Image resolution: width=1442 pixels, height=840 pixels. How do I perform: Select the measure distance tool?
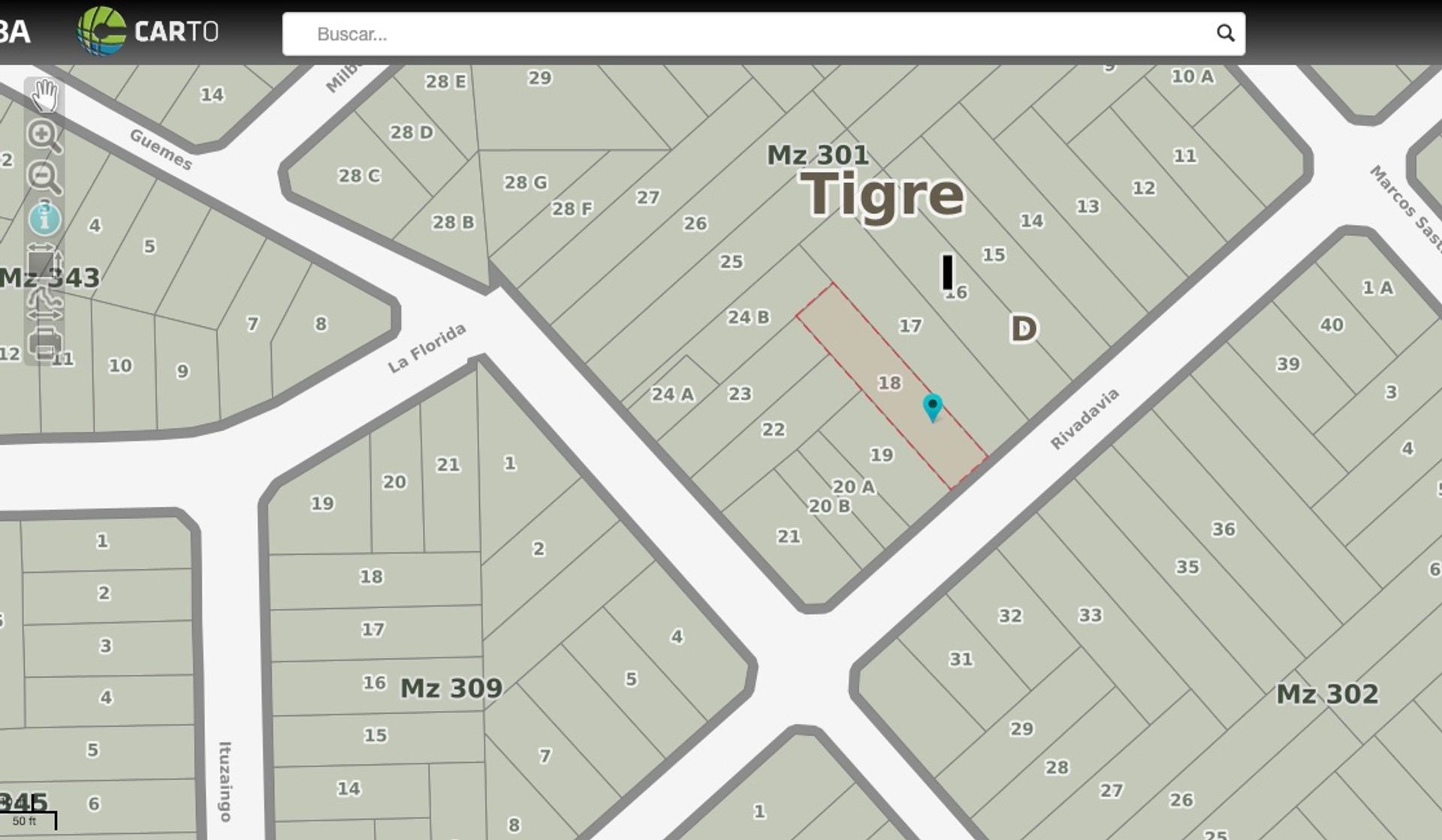pyautogui.click(x=44, y=303)
